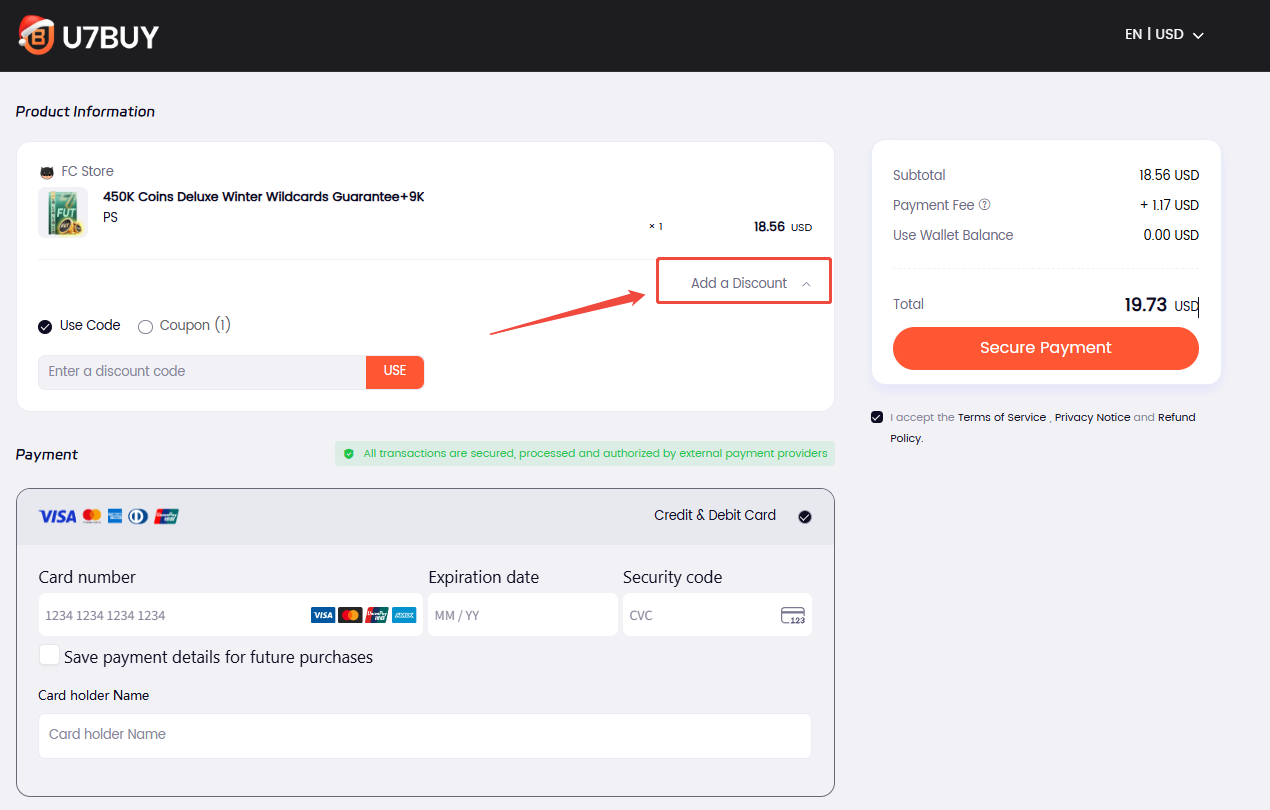The height and width of the screenshot is (810, 1270).
Task: Enable Save payment details for future purchases
Action: (49, 656)
